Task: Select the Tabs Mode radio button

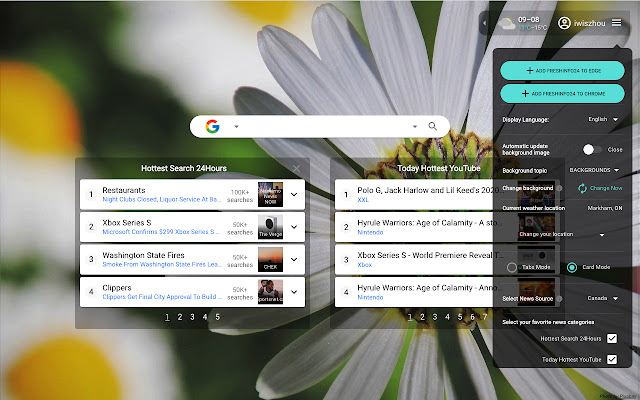Action: tap(511, 267)
